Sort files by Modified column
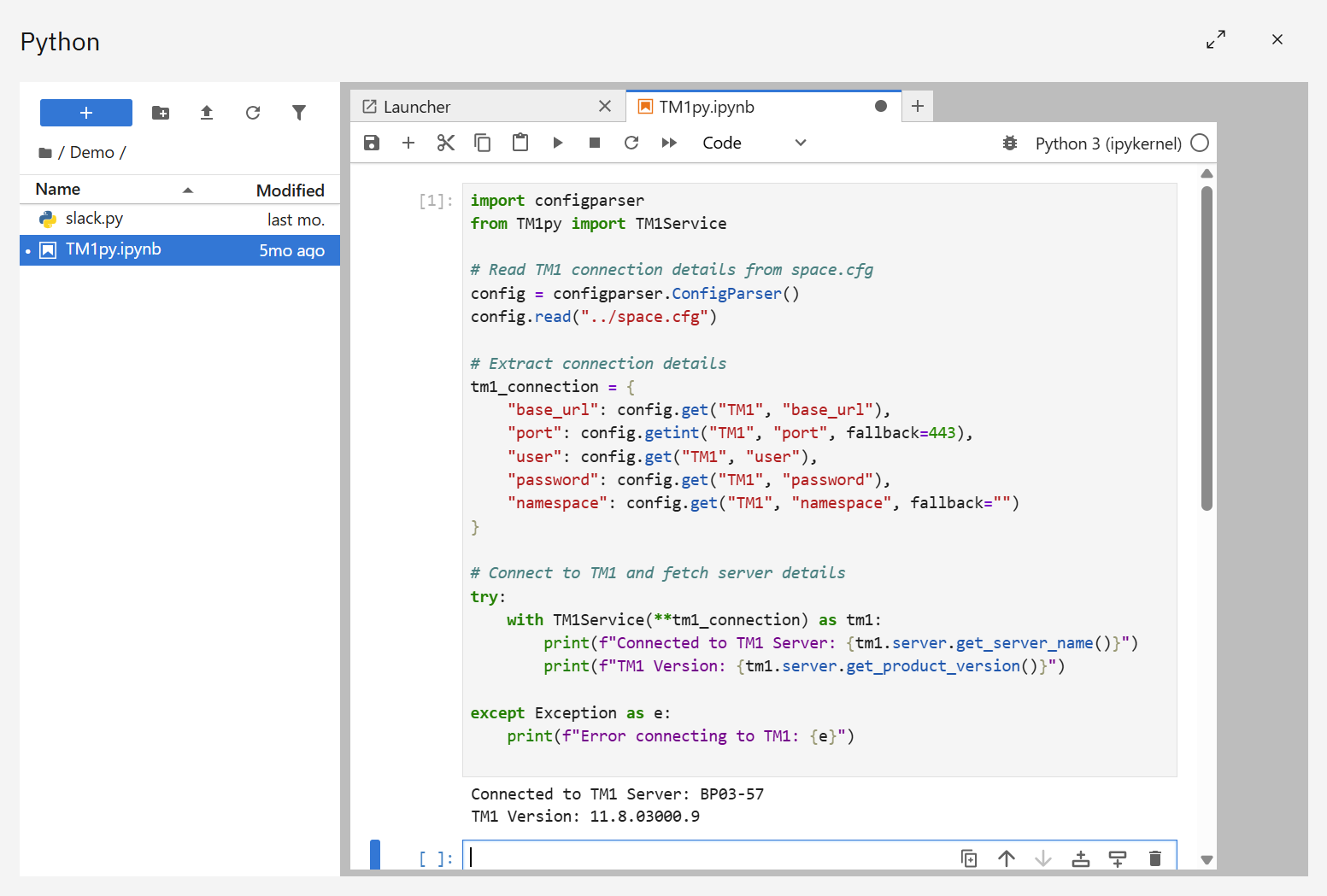 [290, 190]
